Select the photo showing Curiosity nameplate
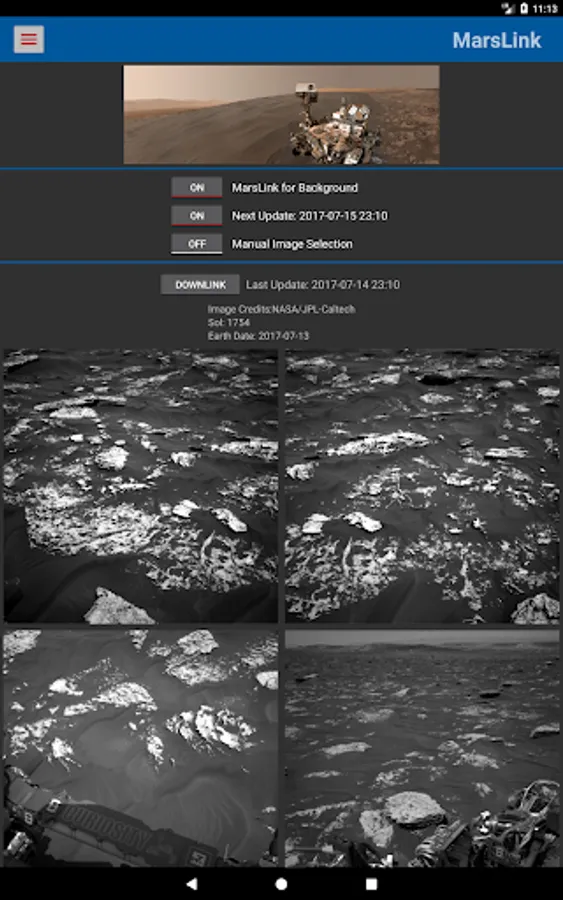 coord(141,748)
